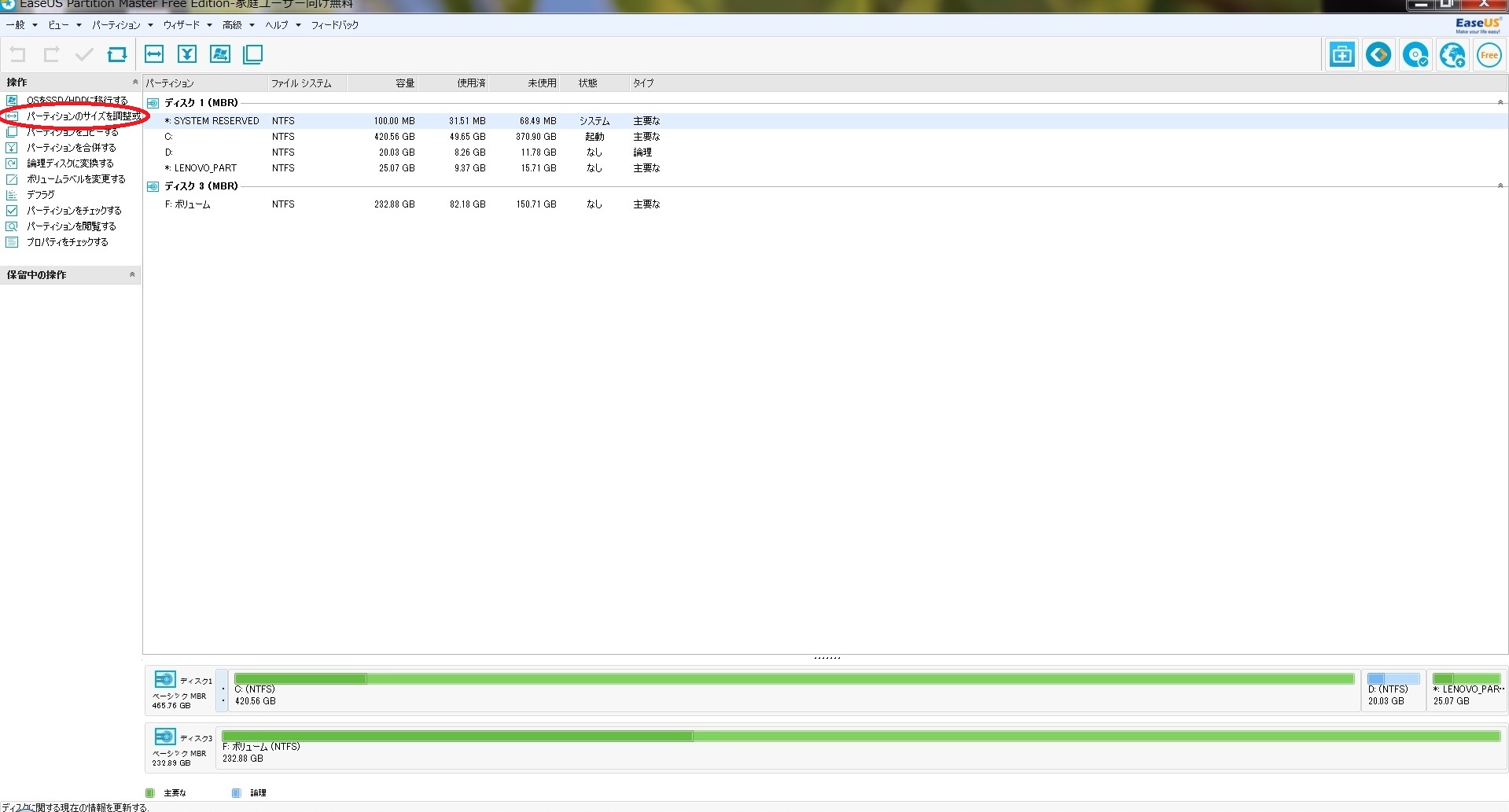Open the フィードバック menu item
The width and height of the screenshot is (1509, 812).
(x=335, y=25)
